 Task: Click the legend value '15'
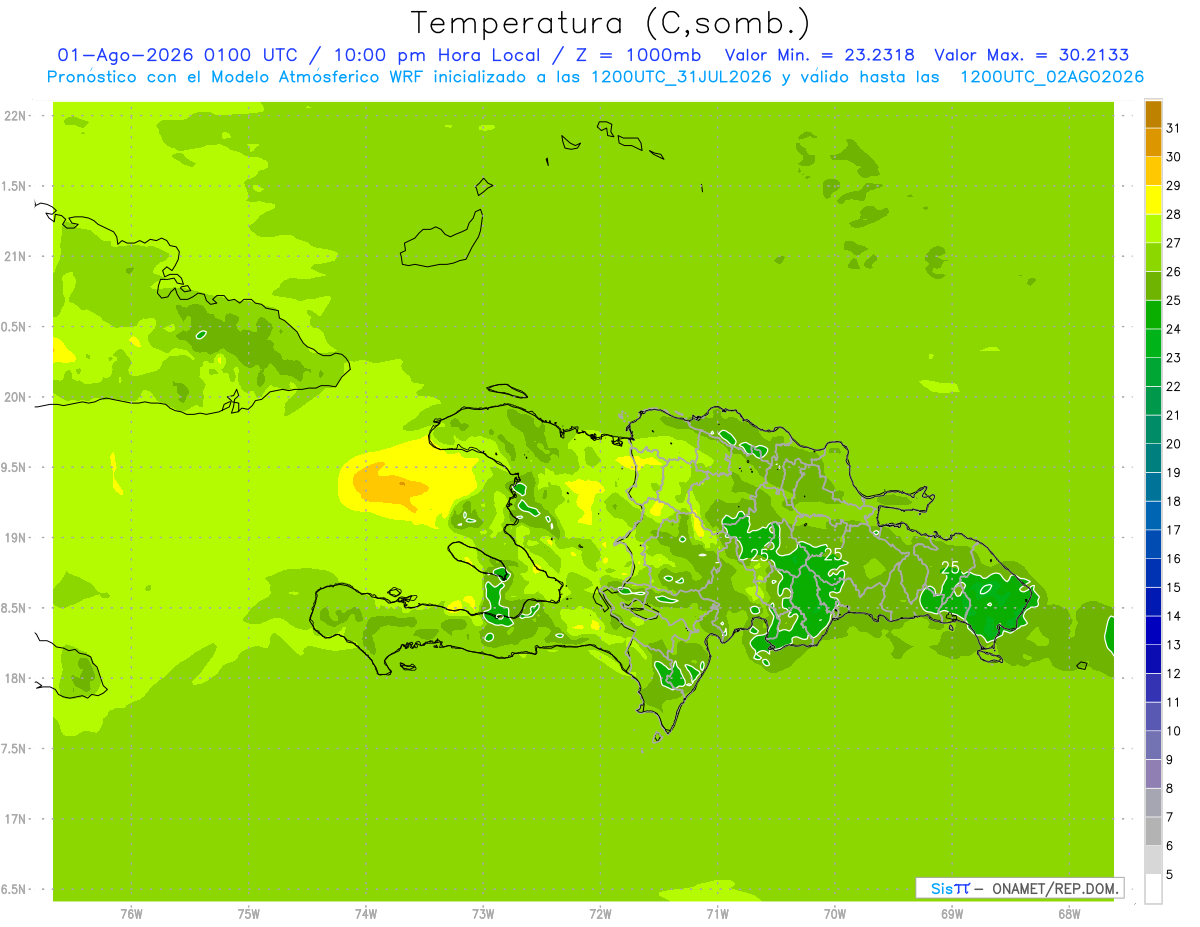1173,587
